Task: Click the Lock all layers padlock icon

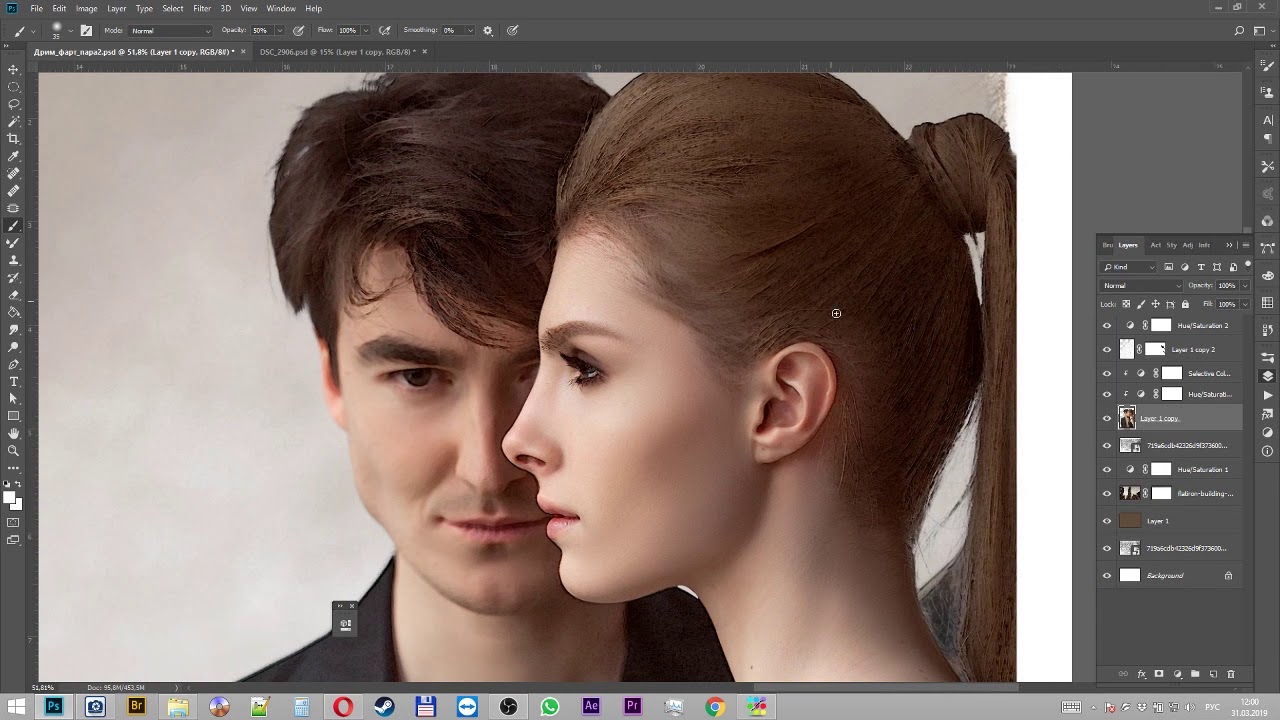Action: coord(1185,304)
